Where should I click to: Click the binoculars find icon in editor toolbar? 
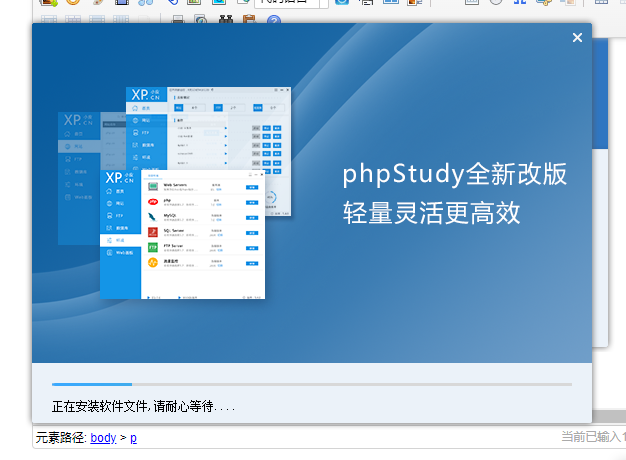[x=226, y=20]
